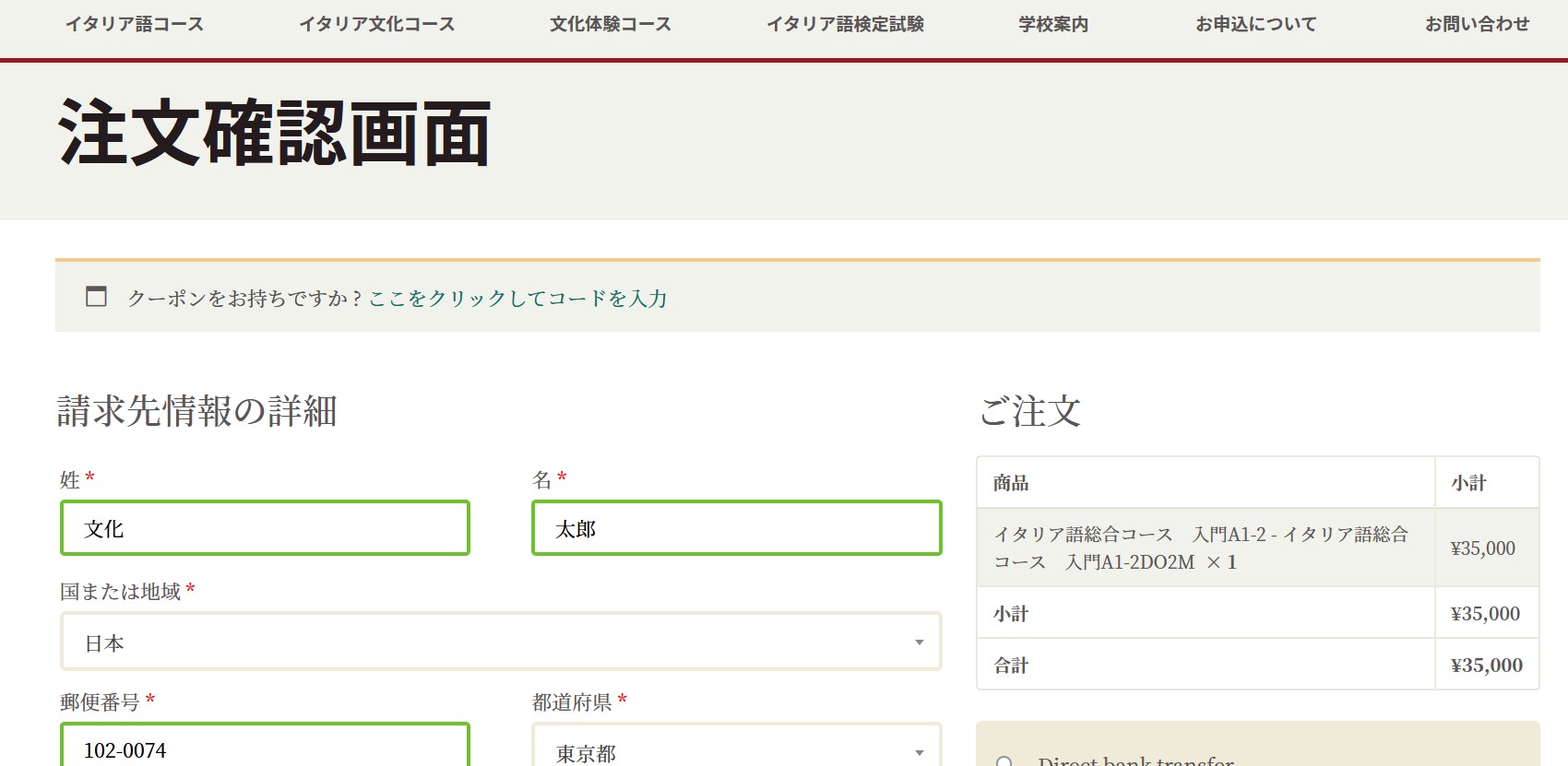The width and height of the screenshot is (1568, 766).
Task: Click the 商品 column header in the order table
Action: [x=1011, y=483]
